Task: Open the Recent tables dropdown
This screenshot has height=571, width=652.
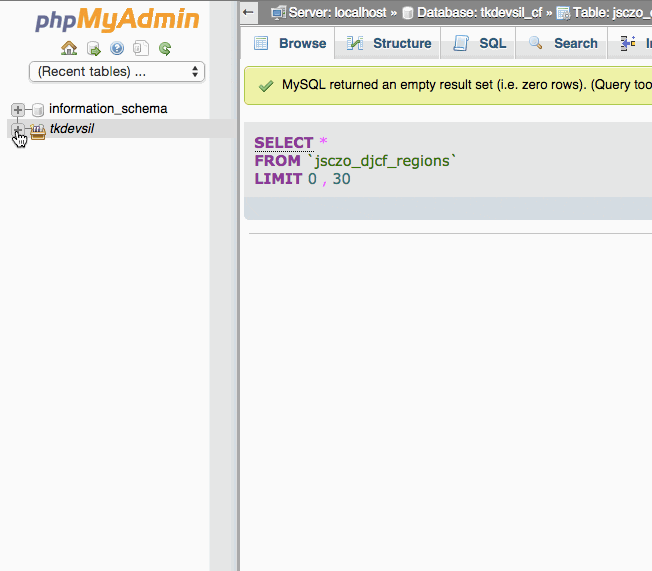Action: click(x=117, y=72)
